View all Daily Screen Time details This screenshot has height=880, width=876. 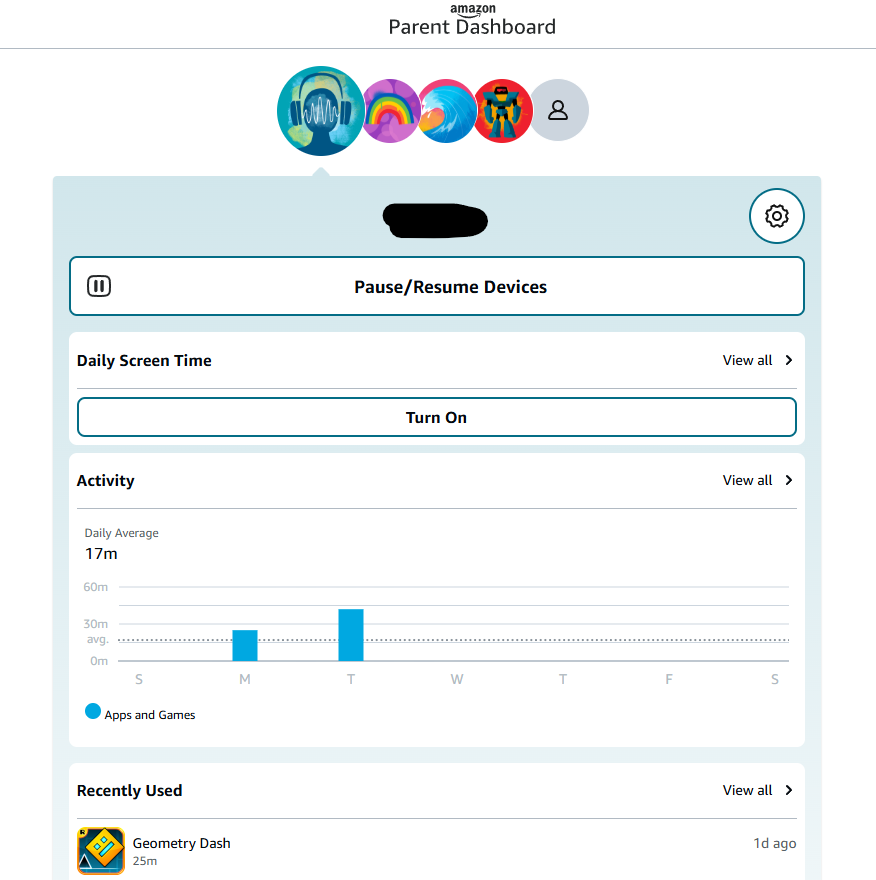pos(758,360)
